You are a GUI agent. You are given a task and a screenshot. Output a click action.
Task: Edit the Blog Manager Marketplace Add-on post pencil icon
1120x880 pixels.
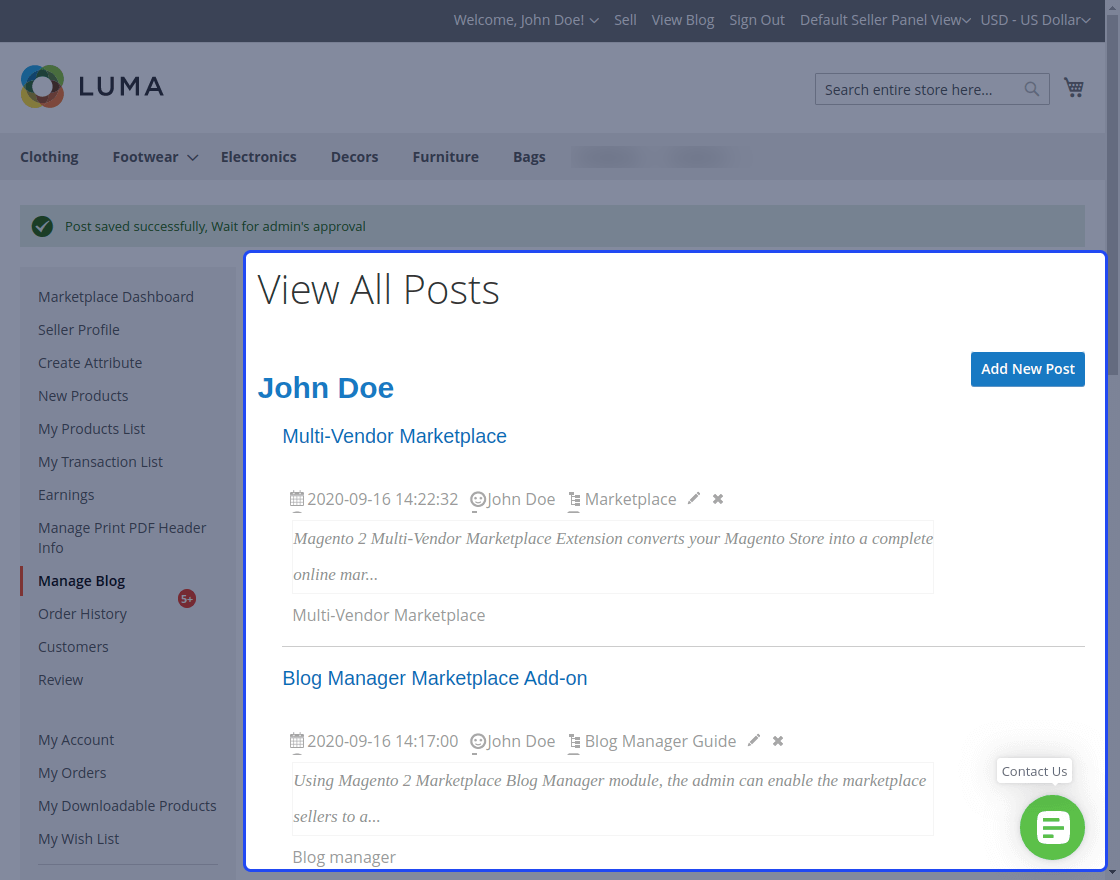754,741
